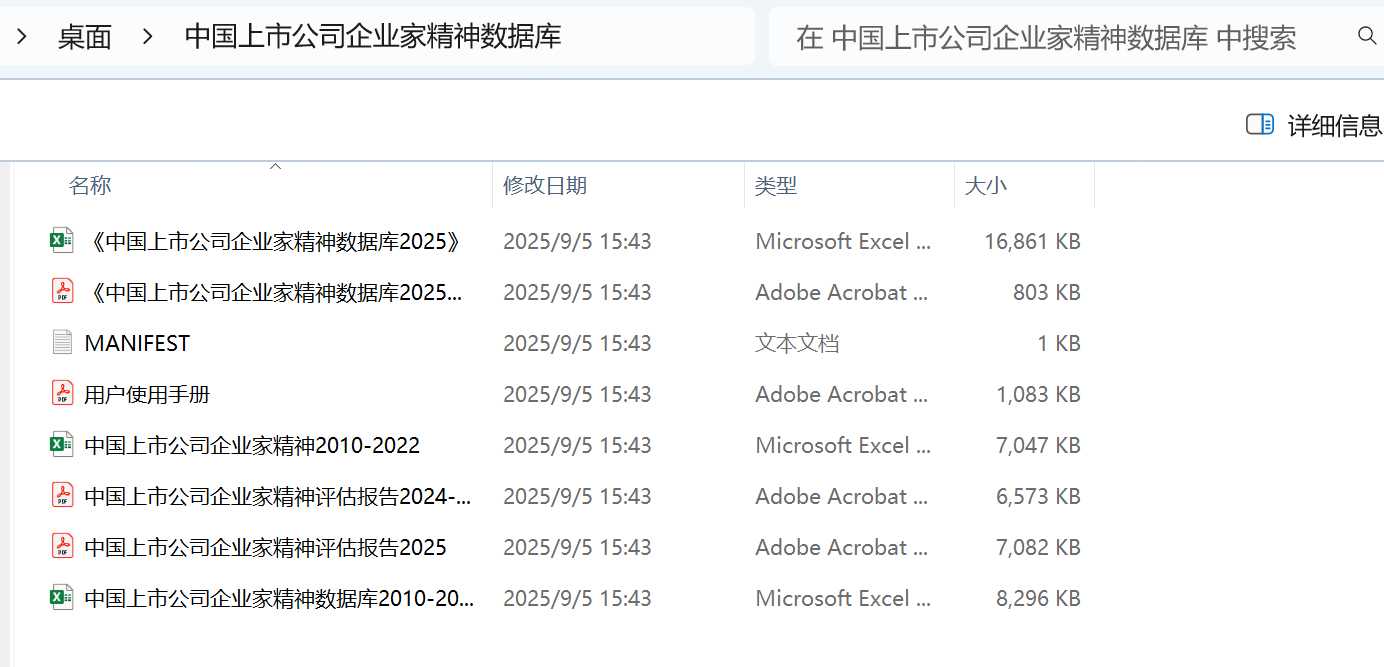Click the MANIFEST text document icon
This screenshot has width=1384, height=667.
tap(62, 343)
